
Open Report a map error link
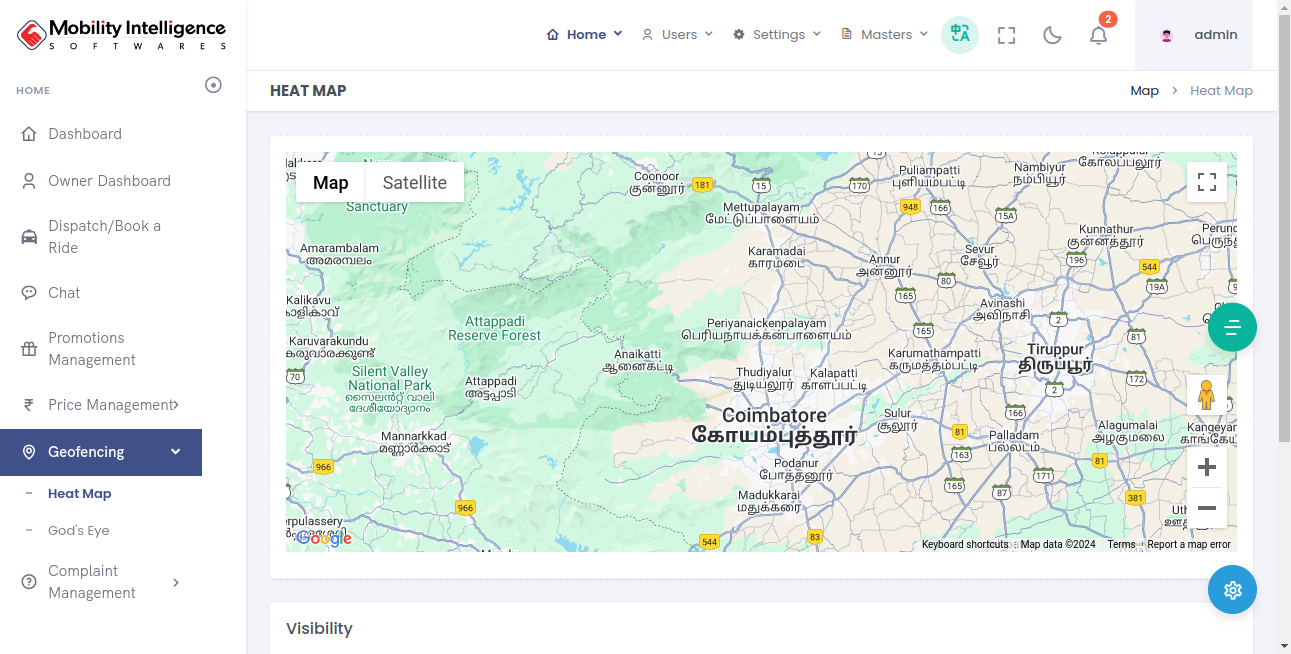1188,545
